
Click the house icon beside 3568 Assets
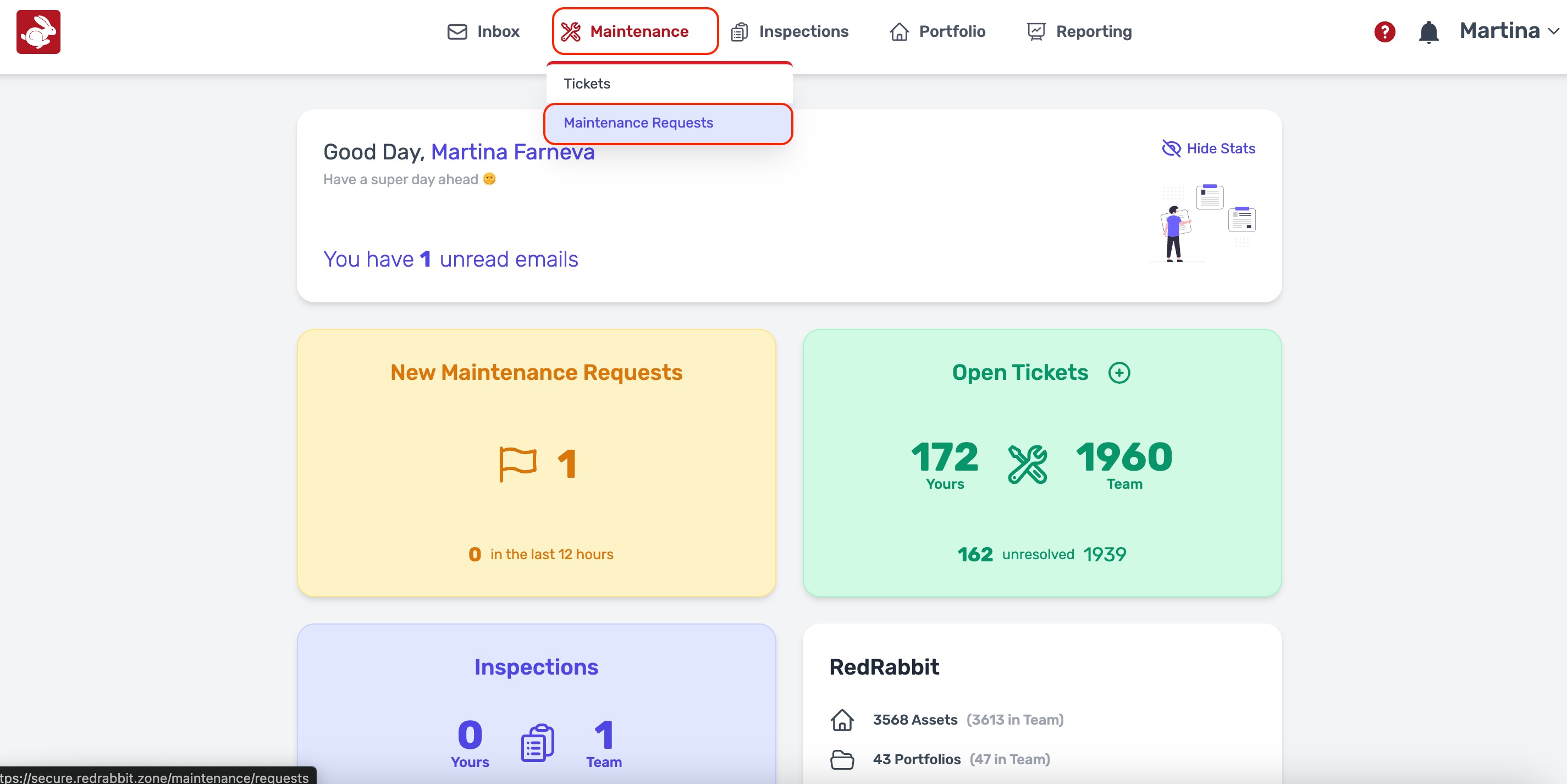[x=842, y=720]
